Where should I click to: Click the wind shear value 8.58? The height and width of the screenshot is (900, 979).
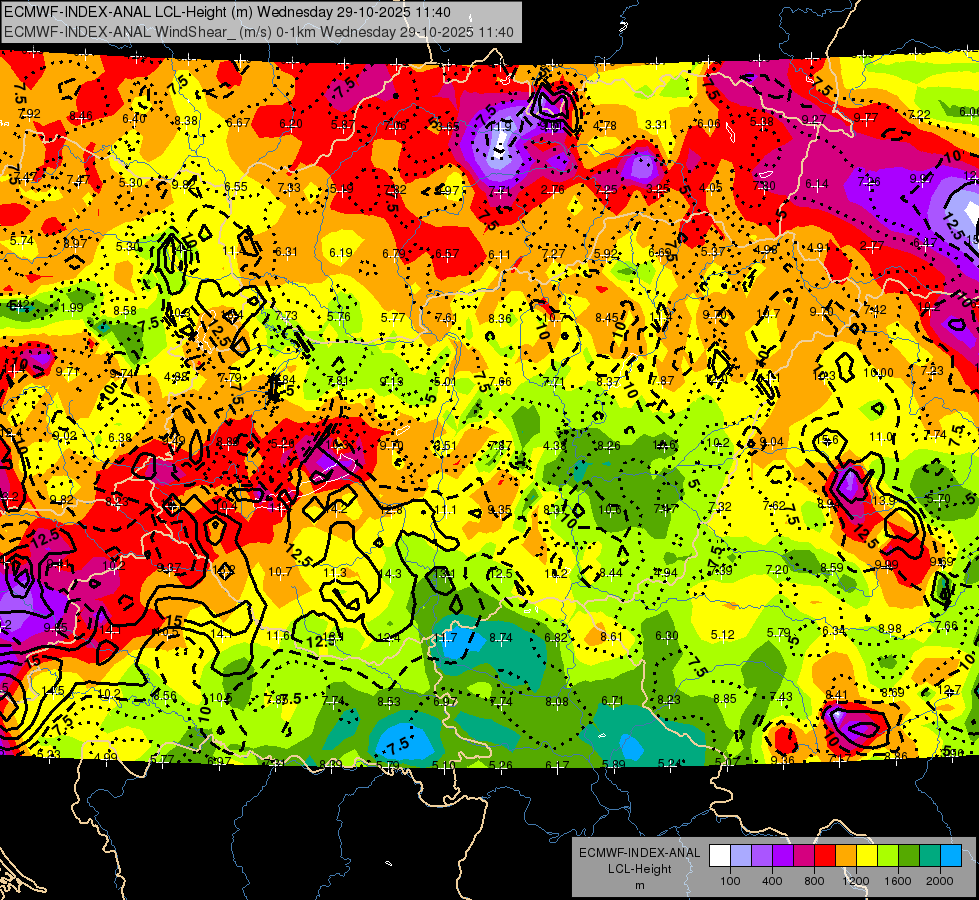pyautogui.click(x=125, y=310)
